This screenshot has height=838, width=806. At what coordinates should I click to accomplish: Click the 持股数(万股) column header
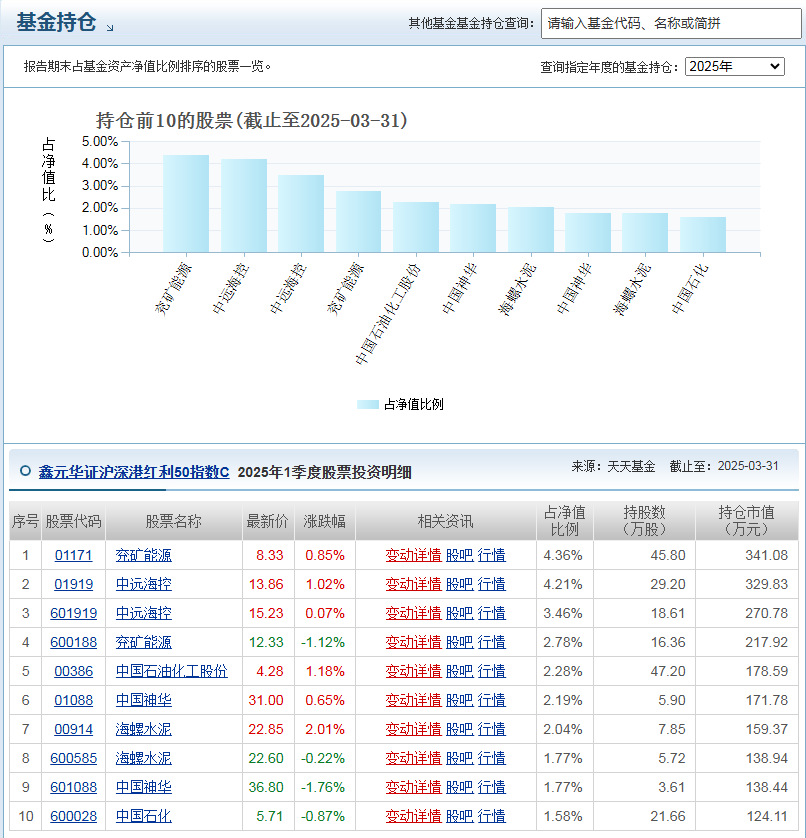644,521
